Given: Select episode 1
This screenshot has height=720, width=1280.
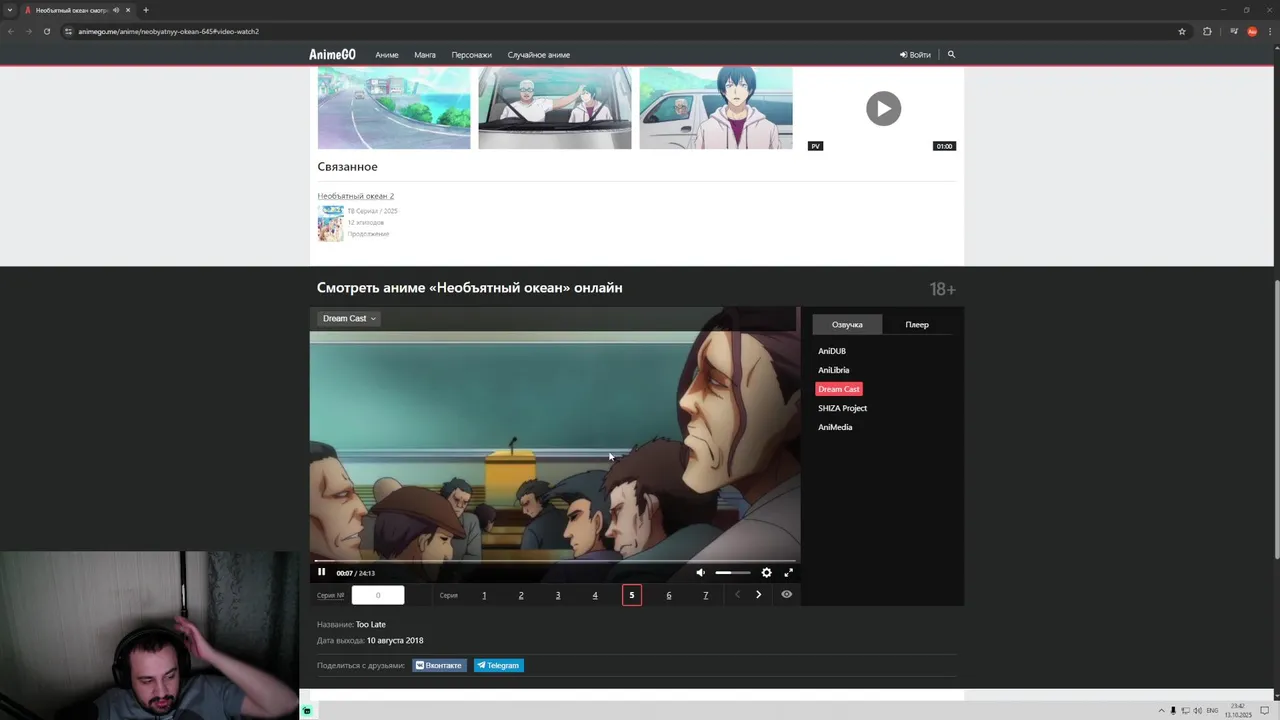Looking at the screenshot, I should coord(484,595).
